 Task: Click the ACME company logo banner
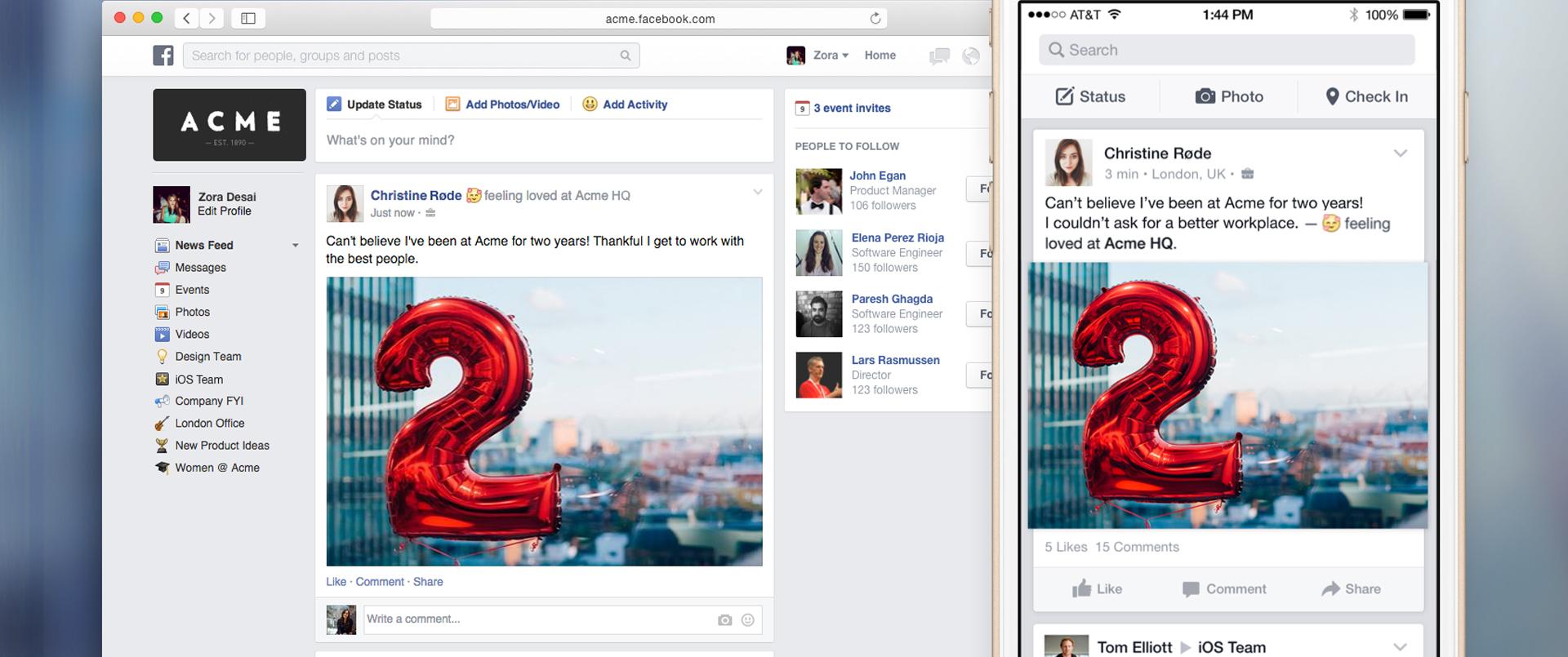229,125
